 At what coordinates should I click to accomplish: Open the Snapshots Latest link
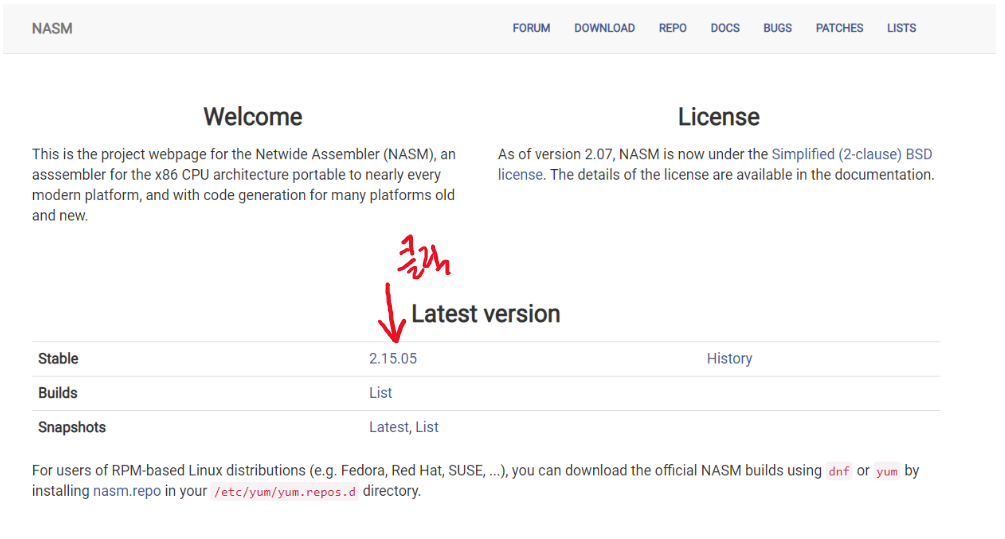[388, 427]
